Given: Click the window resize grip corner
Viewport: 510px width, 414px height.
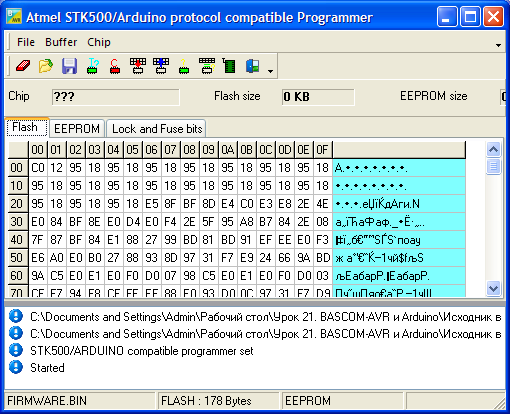Looking at the screenshot, I should coord(500,404).
